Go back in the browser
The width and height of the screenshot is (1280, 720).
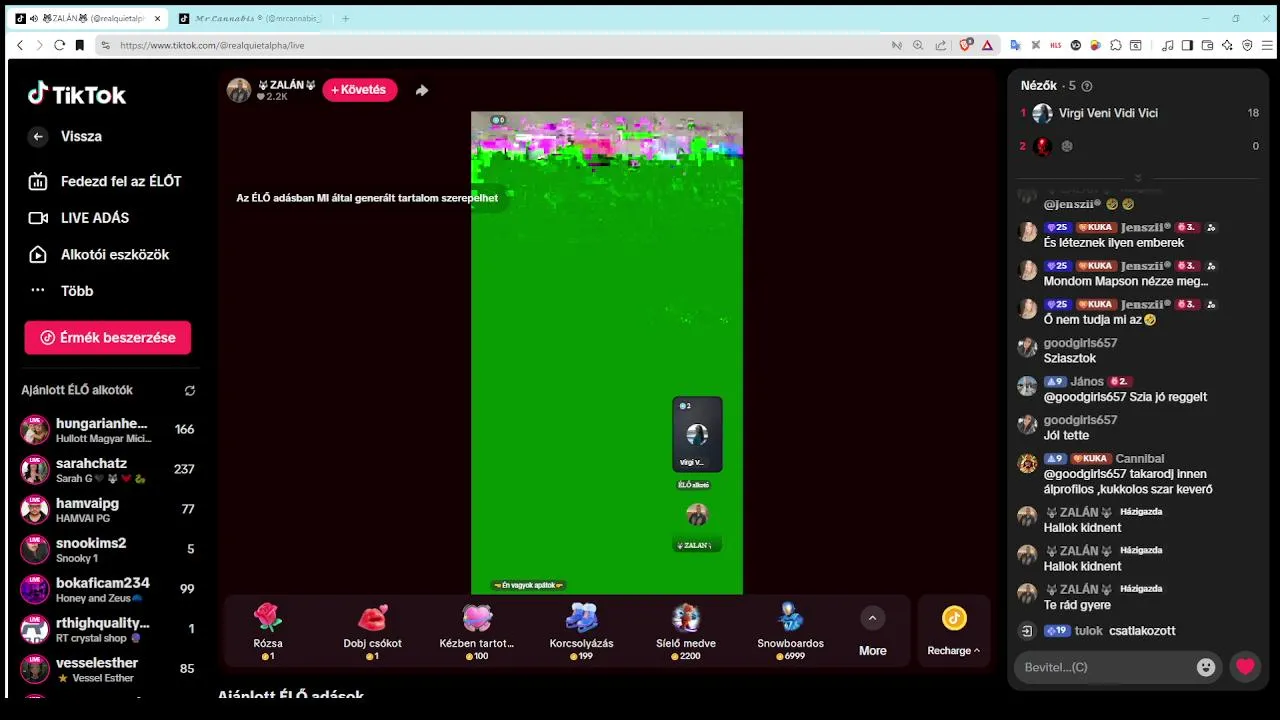pos(19,45)
